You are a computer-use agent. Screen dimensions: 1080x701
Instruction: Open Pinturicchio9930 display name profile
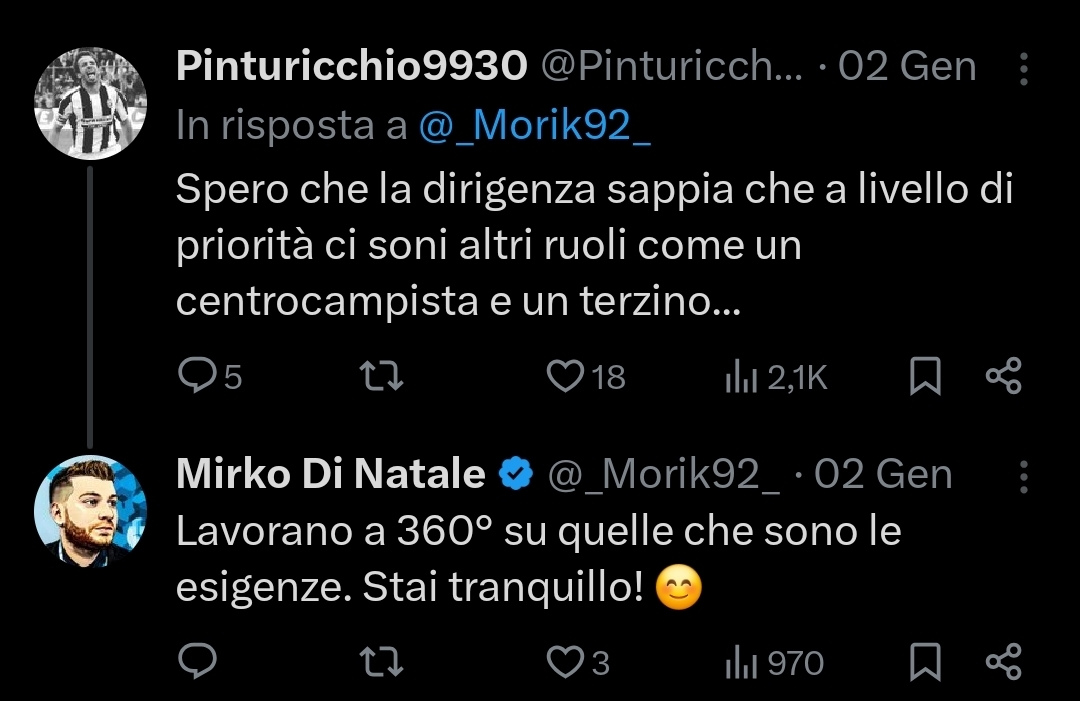(351, 67)
